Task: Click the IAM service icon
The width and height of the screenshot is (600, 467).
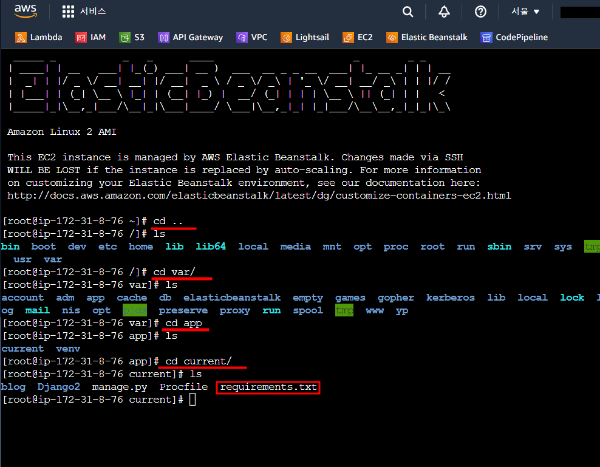Action: [81, 38]
